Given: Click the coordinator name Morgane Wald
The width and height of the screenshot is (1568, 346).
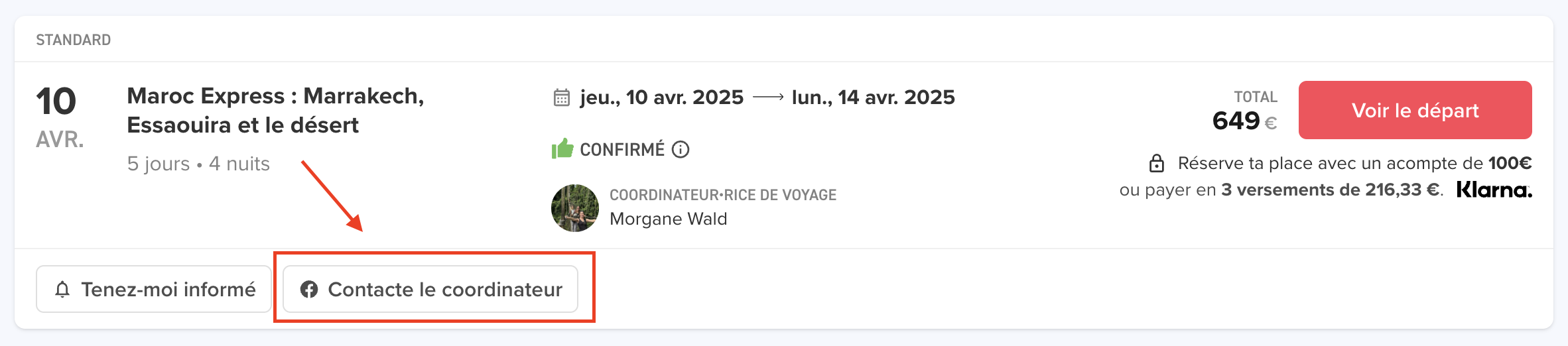Looking at the screenshot, I should [669, 219].
